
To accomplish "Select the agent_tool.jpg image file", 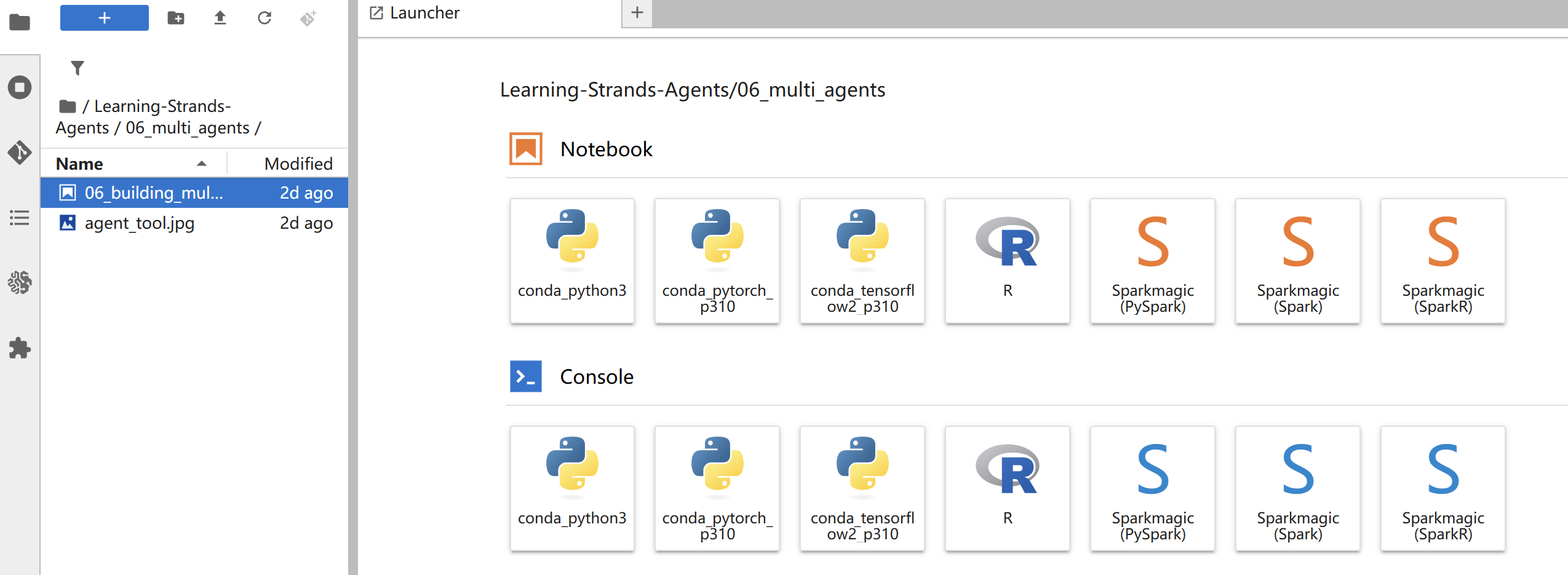I will 194,223.
